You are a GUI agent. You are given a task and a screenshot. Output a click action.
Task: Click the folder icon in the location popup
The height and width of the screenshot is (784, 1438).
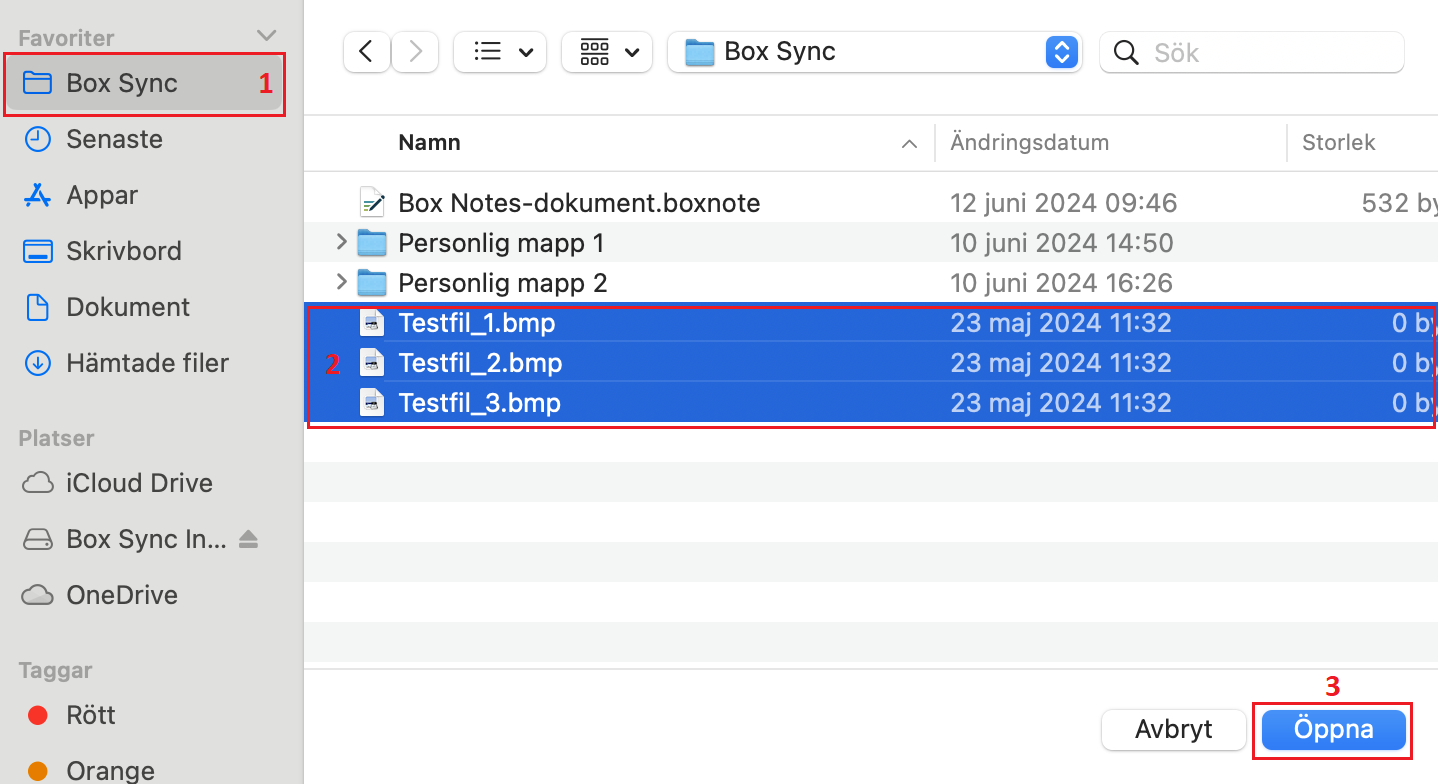tap(699, 52)
